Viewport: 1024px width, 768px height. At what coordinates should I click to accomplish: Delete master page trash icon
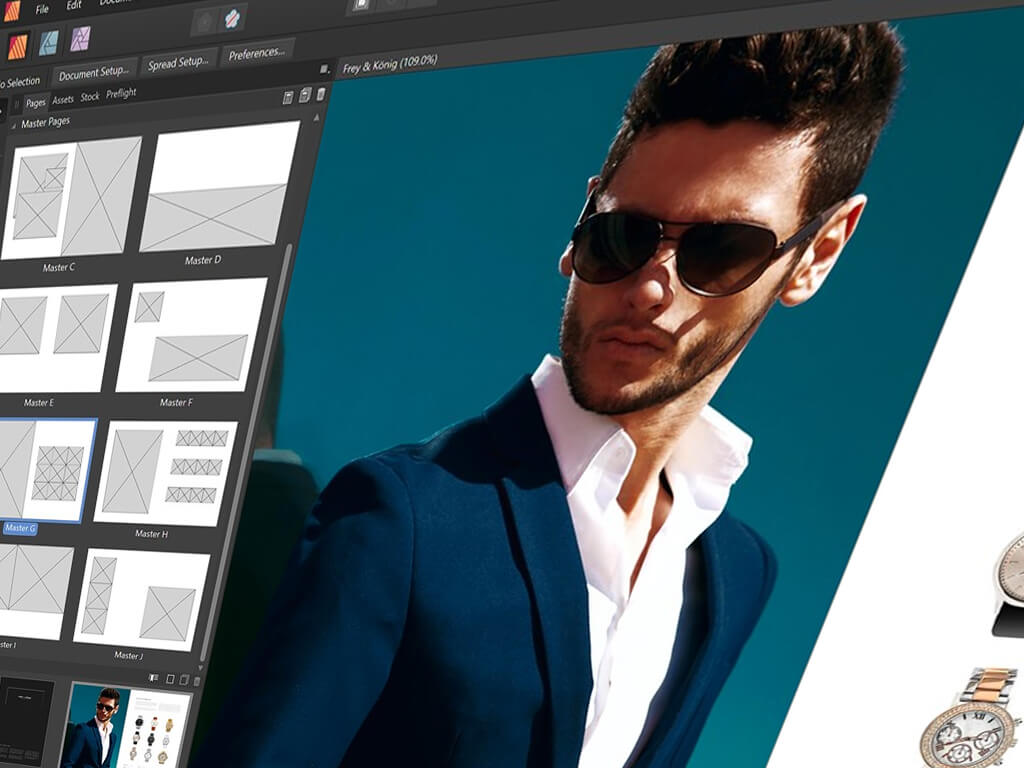tap(321, 94)
